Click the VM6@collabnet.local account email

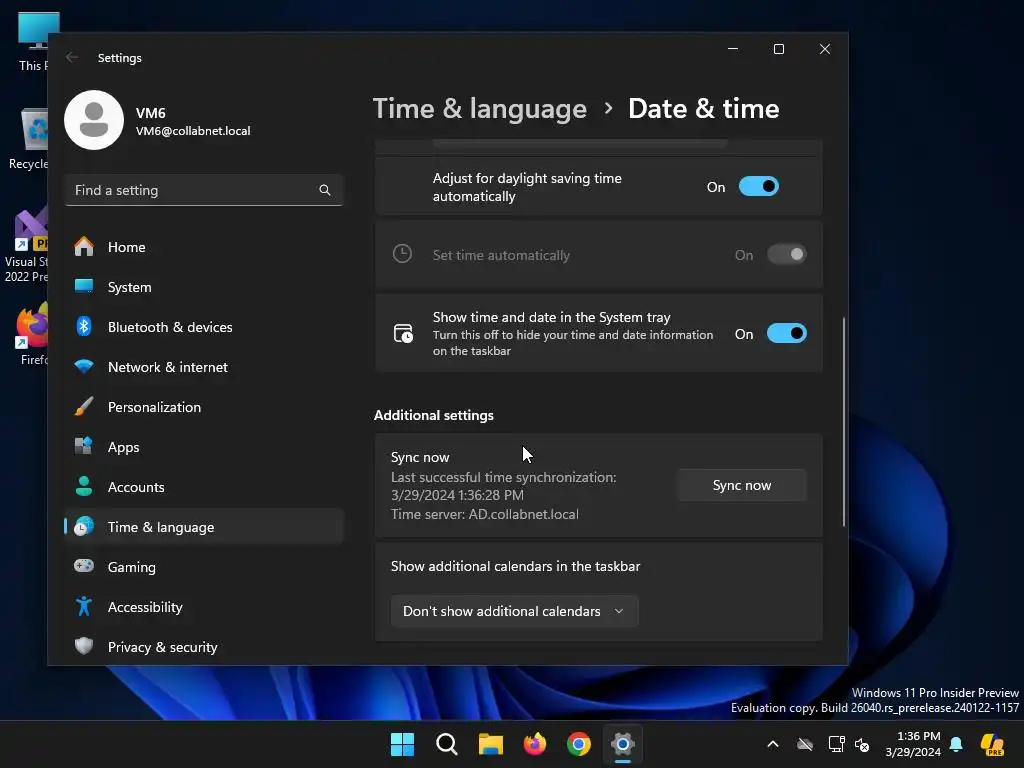pos(193,131)
